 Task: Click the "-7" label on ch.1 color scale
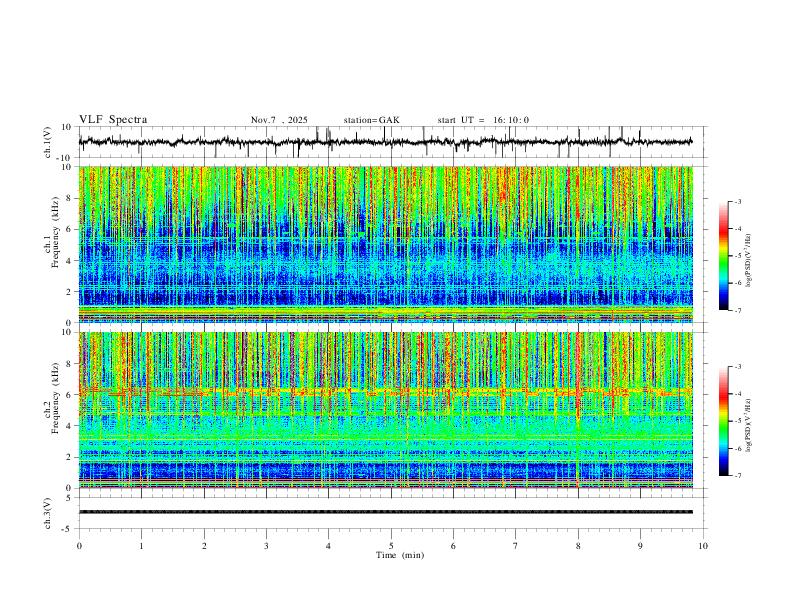[x=738, y=311]
